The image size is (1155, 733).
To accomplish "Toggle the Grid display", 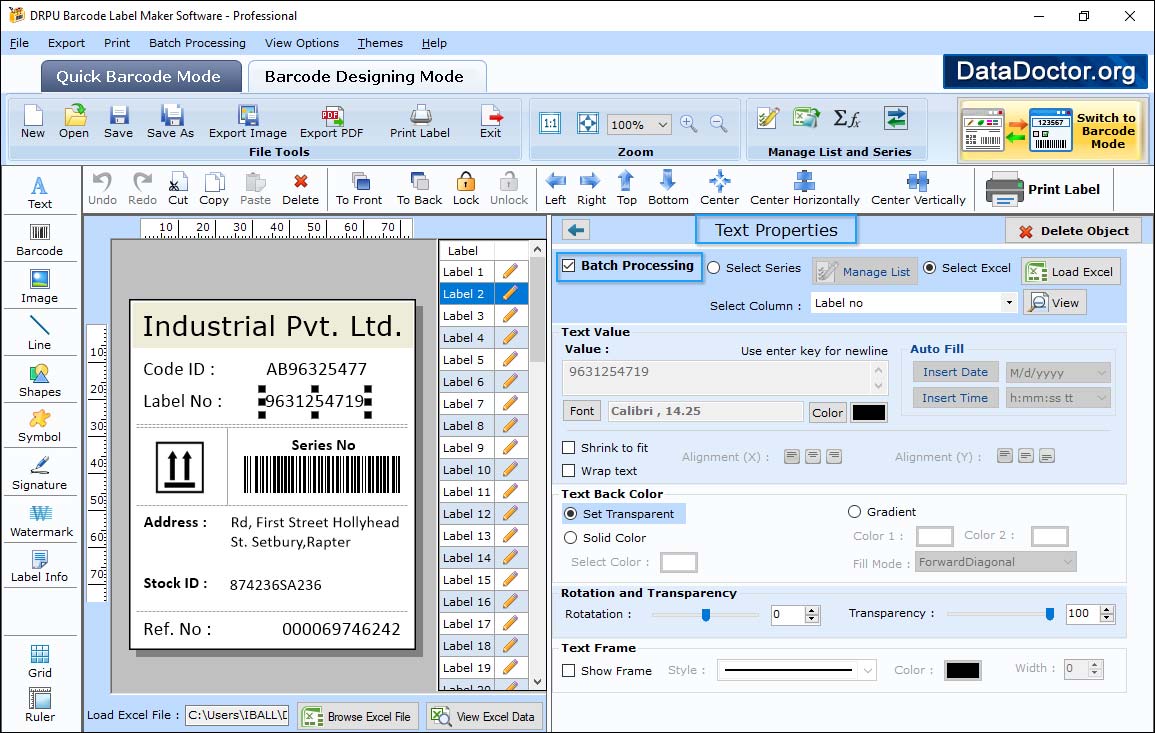I will (x=40, y=662).
